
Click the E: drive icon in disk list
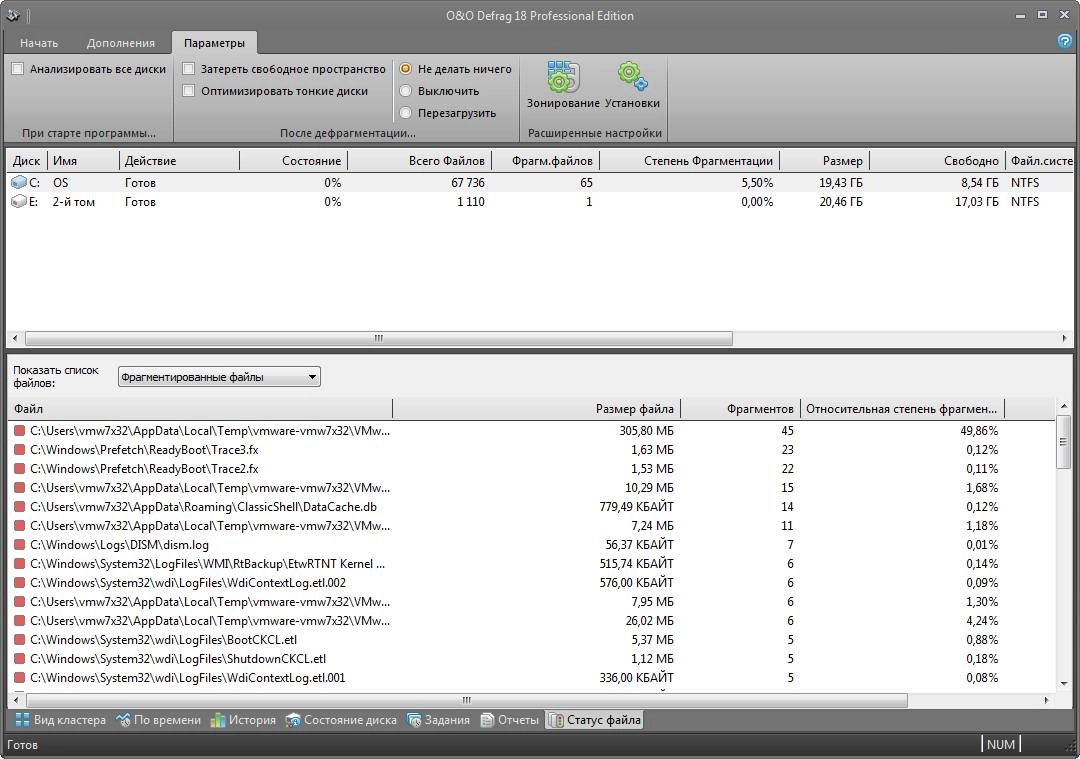point(19,202)
